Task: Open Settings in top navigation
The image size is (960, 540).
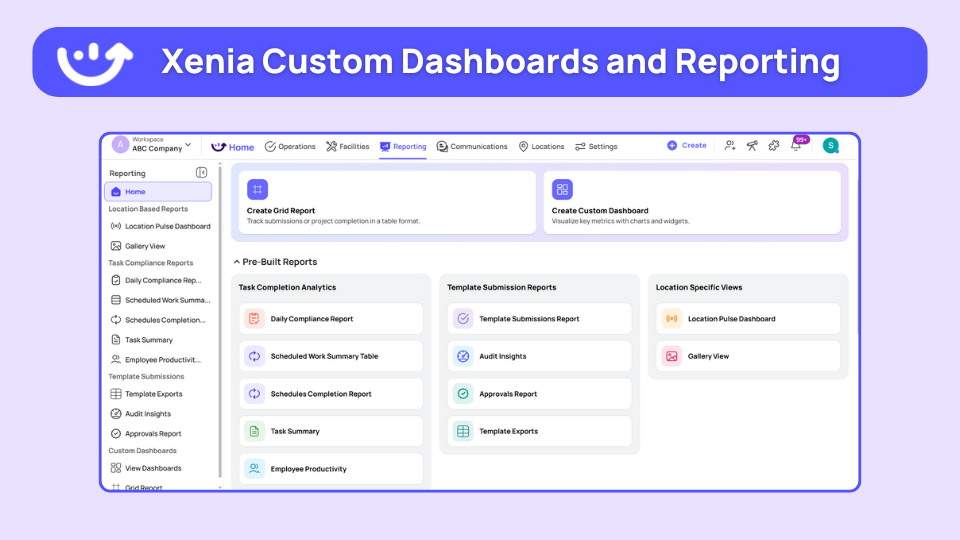Action: pyautogui.click(x=596, y=147)
